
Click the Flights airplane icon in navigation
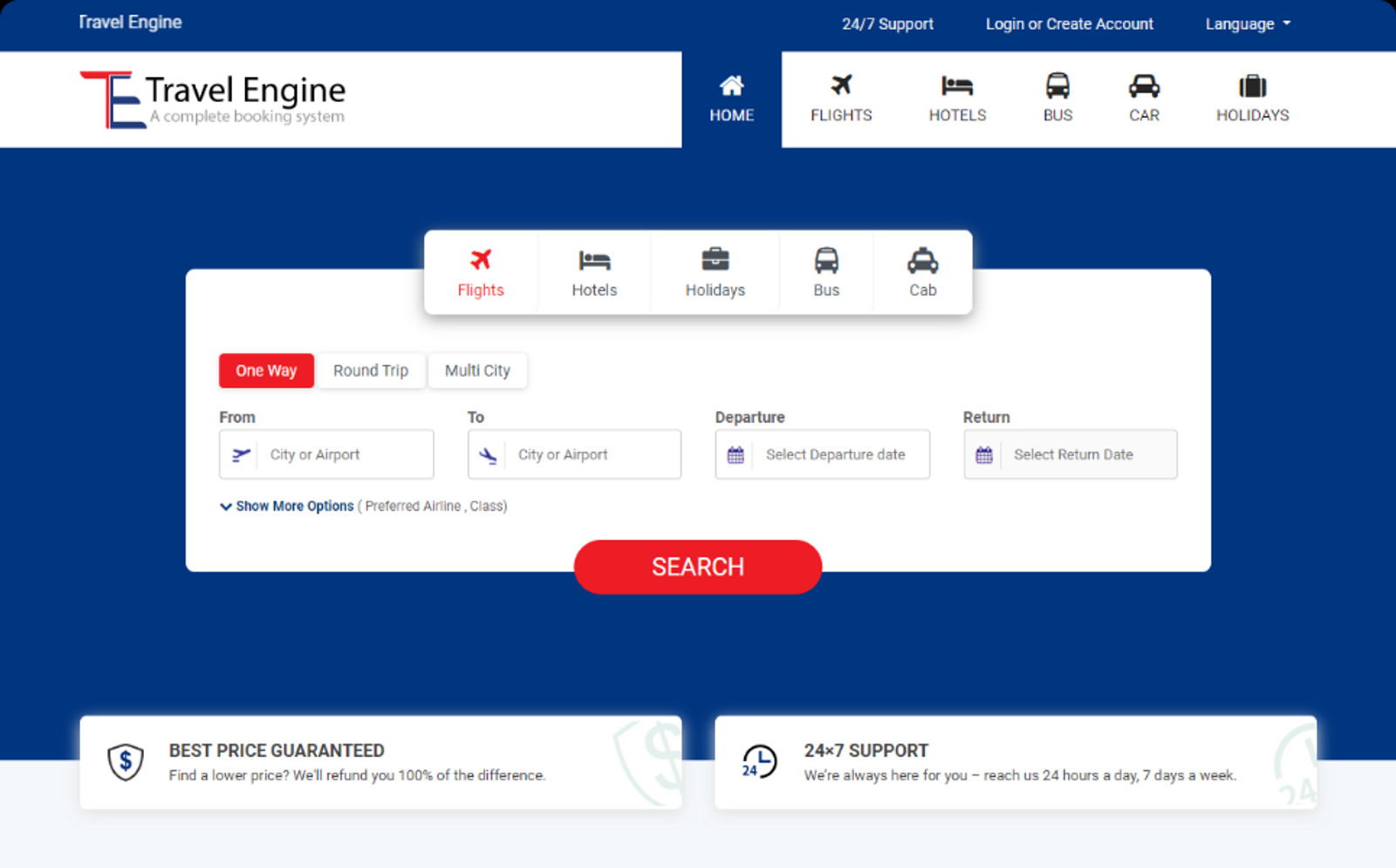click(841, 85)
